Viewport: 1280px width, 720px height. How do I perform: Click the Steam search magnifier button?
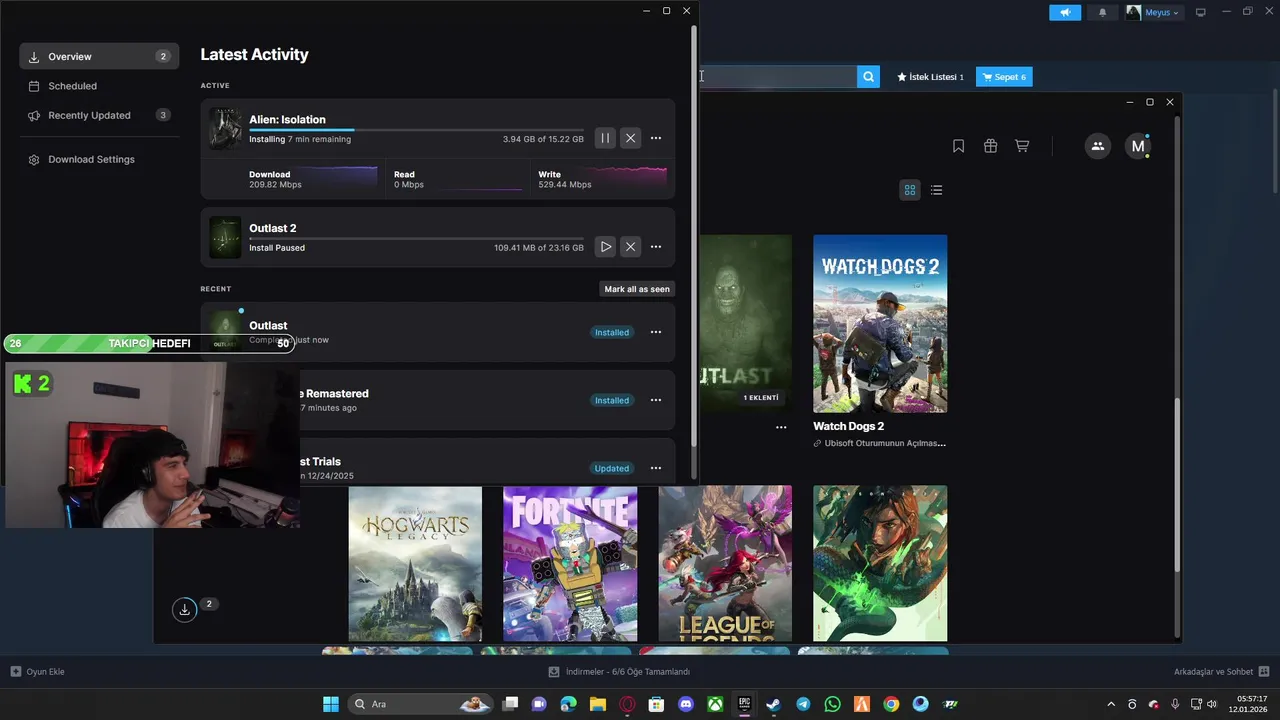(868, 76)
